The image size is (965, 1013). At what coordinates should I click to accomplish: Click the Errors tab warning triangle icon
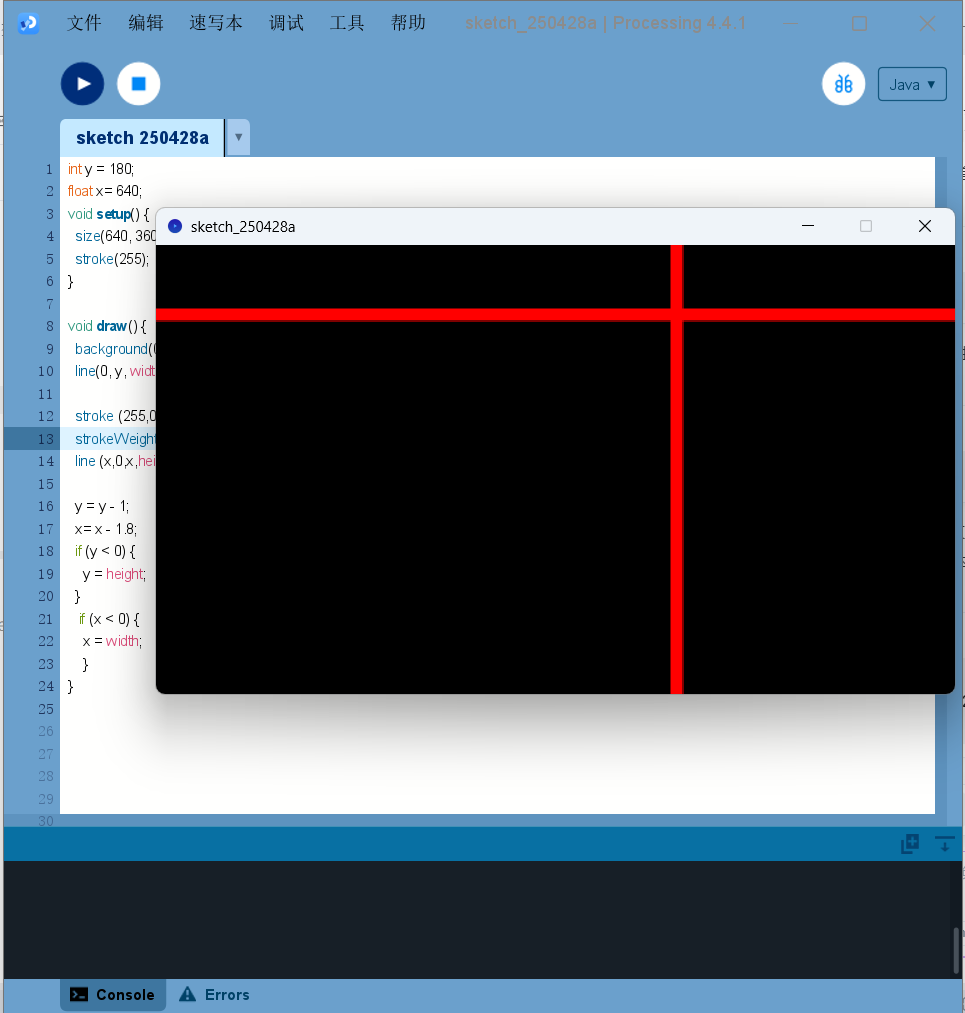point(187,994)
